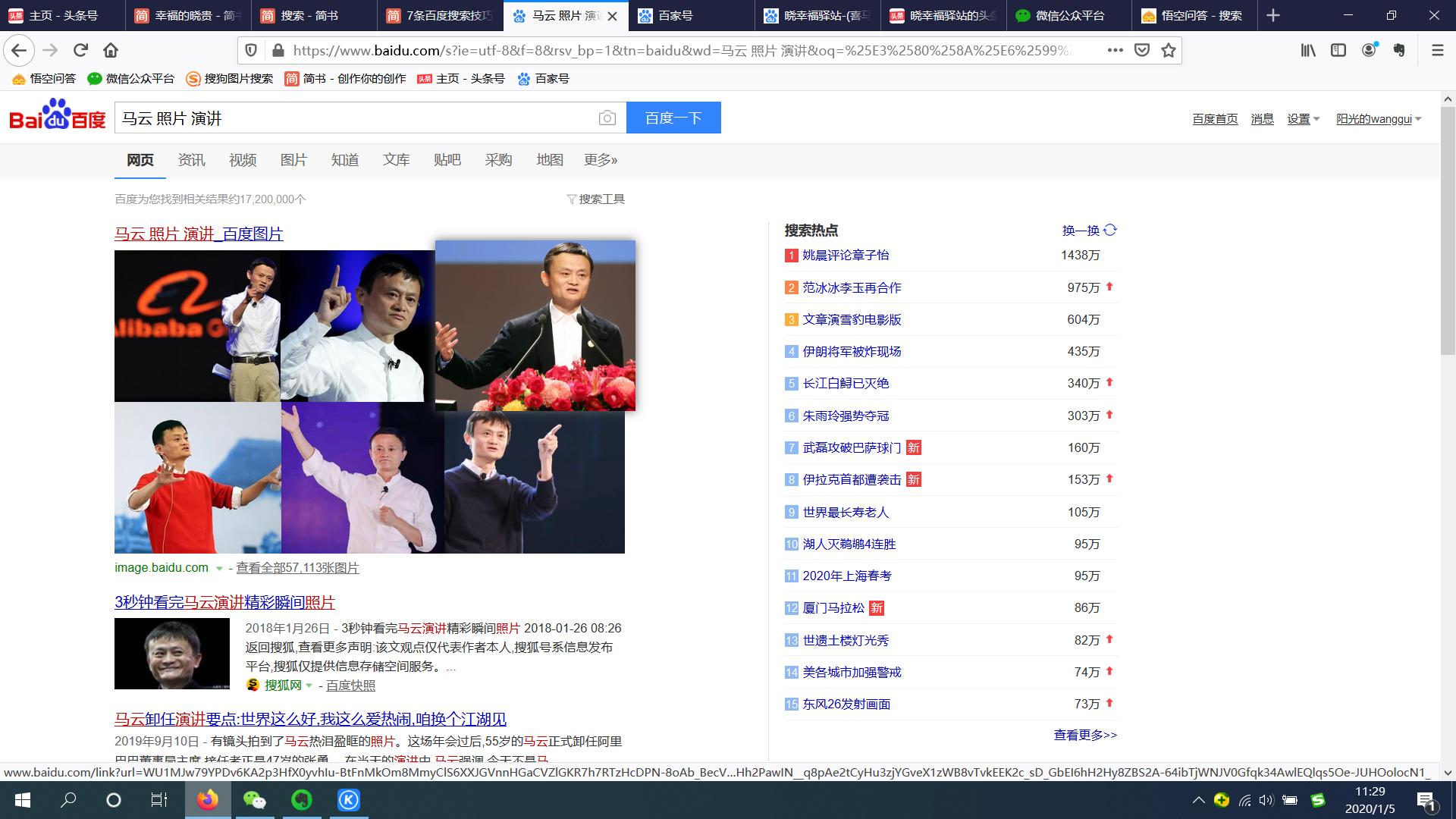Click the browser URL address bar
1456x819 pixels.
click(x=682, y=50)
